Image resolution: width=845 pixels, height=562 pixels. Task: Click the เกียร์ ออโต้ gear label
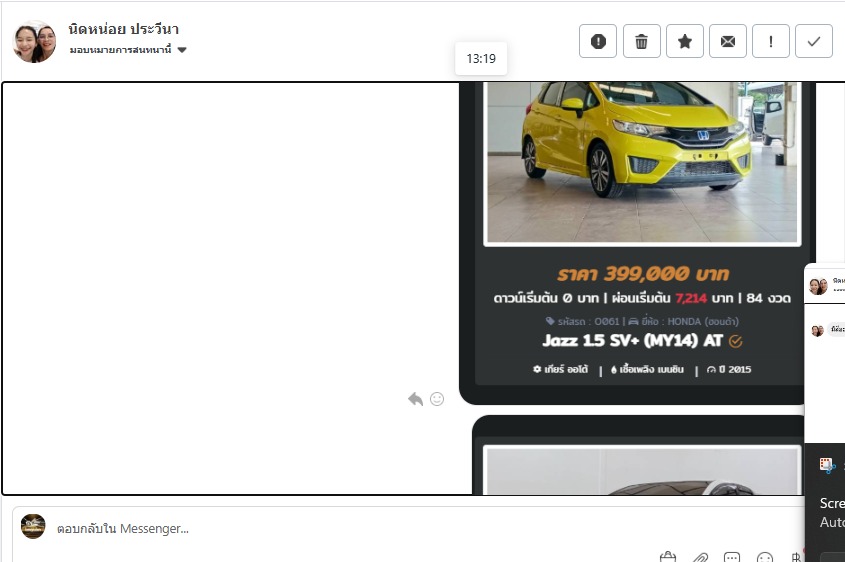point(560,369)
